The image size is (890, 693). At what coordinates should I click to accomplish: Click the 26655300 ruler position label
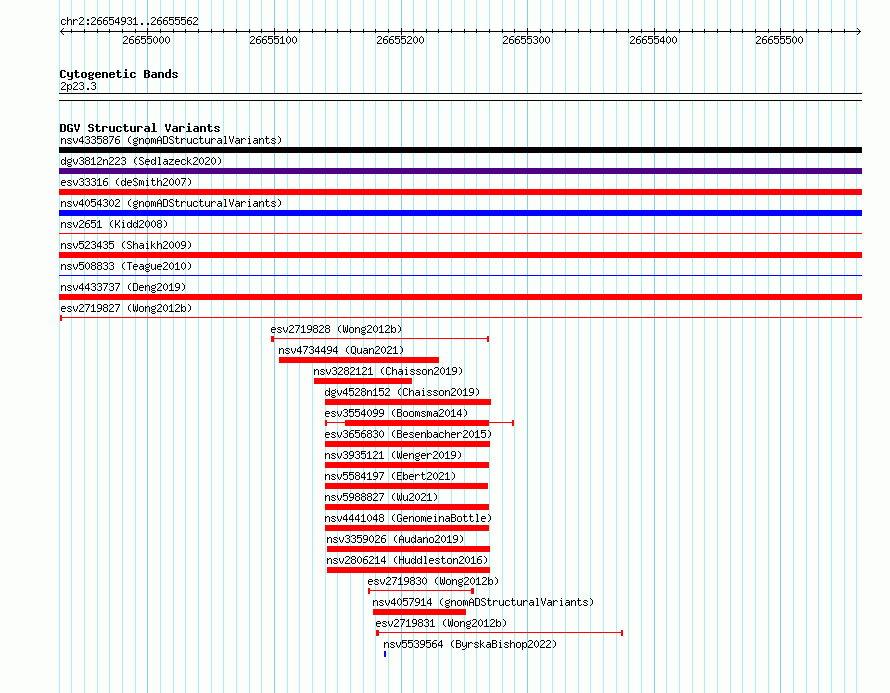526,40
